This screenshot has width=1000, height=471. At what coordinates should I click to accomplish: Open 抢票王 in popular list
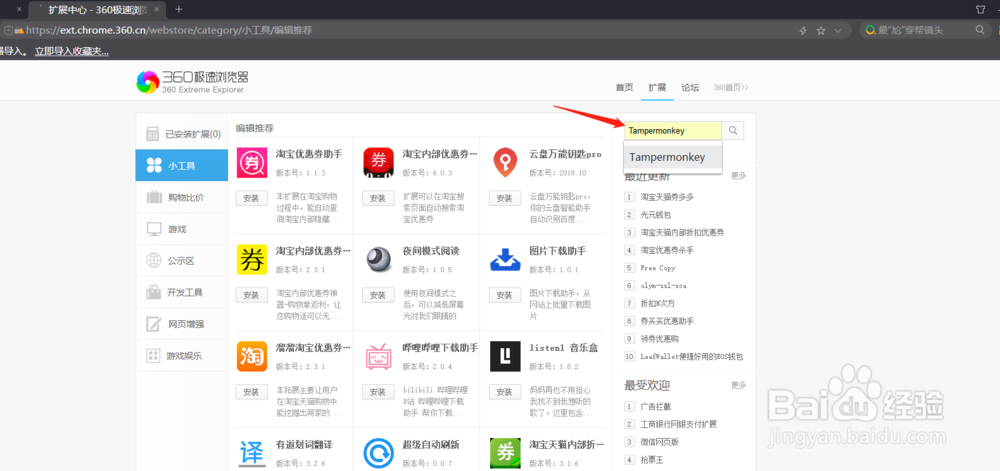point(652,460)
